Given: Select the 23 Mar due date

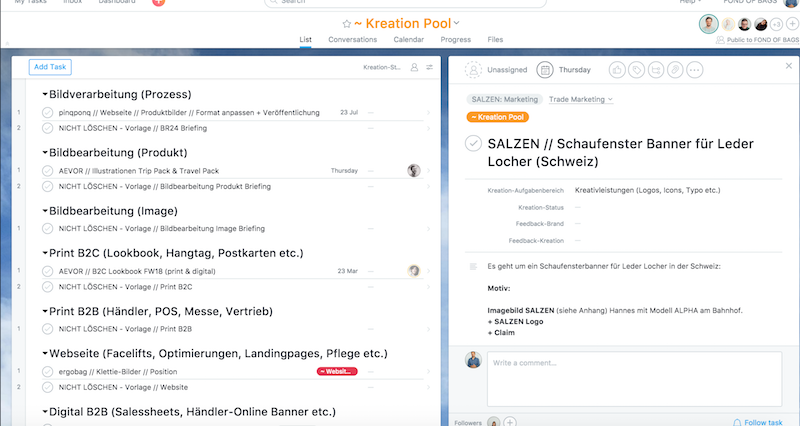Looking at the screenshot, I should pyautogui.click(x=347, y=271).
